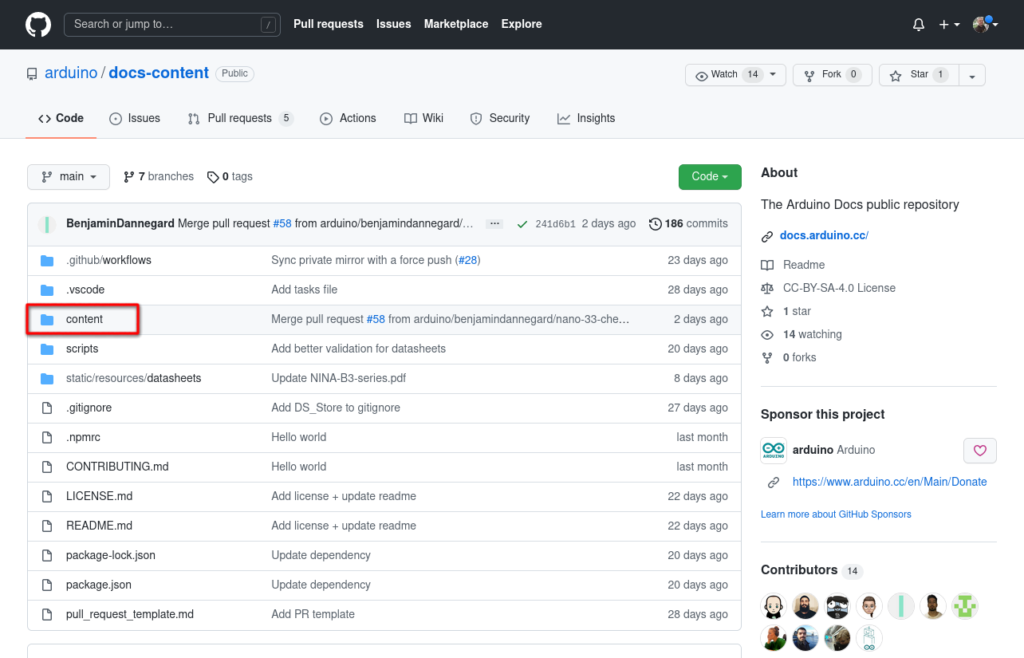Image resolution: width=1024 pixels, height=658 pixels.
Task: Open the arduino sponsor profile logo
Action: click(773, 450)
